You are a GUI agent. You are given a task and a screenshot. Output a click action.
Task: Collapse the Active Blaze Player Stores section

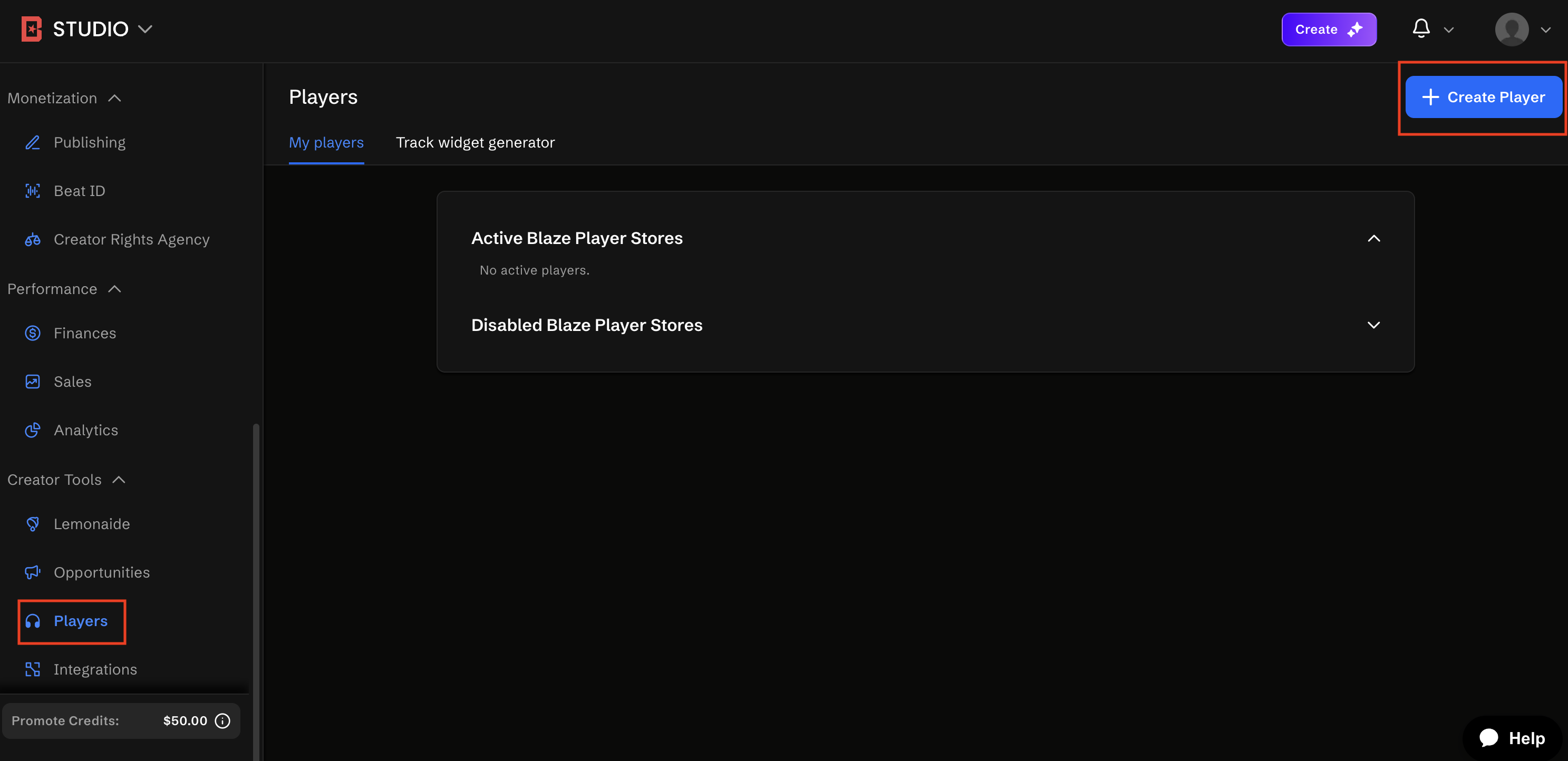[1373, 238]
